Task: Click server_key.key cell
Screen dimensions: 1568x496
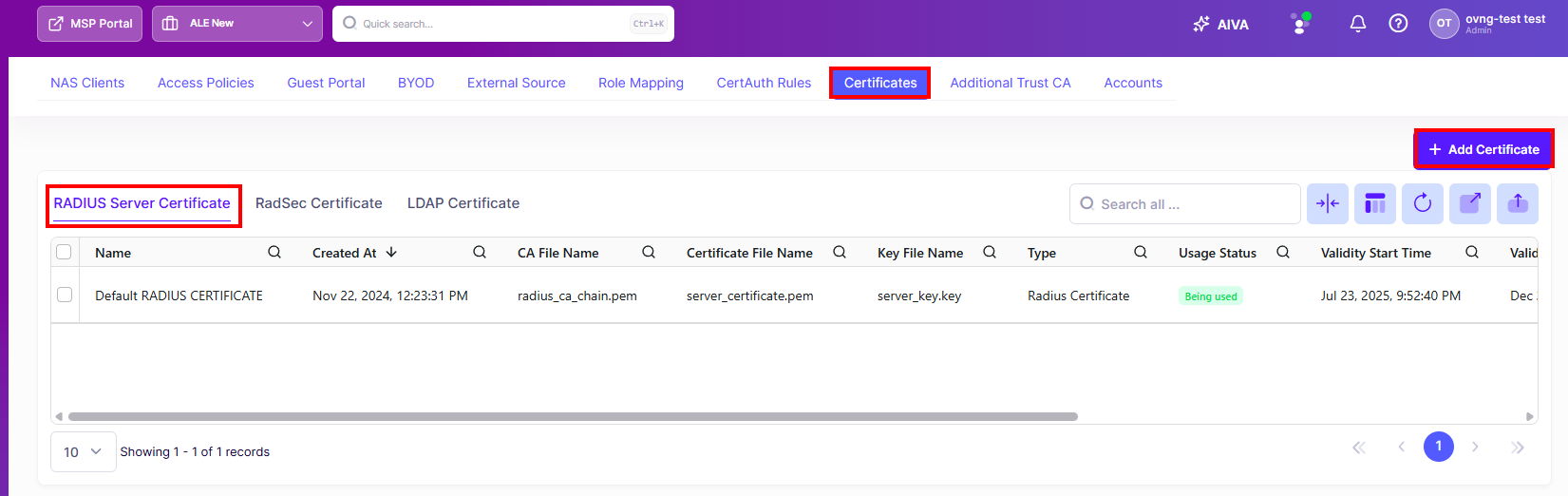Action: coord(919,296)
